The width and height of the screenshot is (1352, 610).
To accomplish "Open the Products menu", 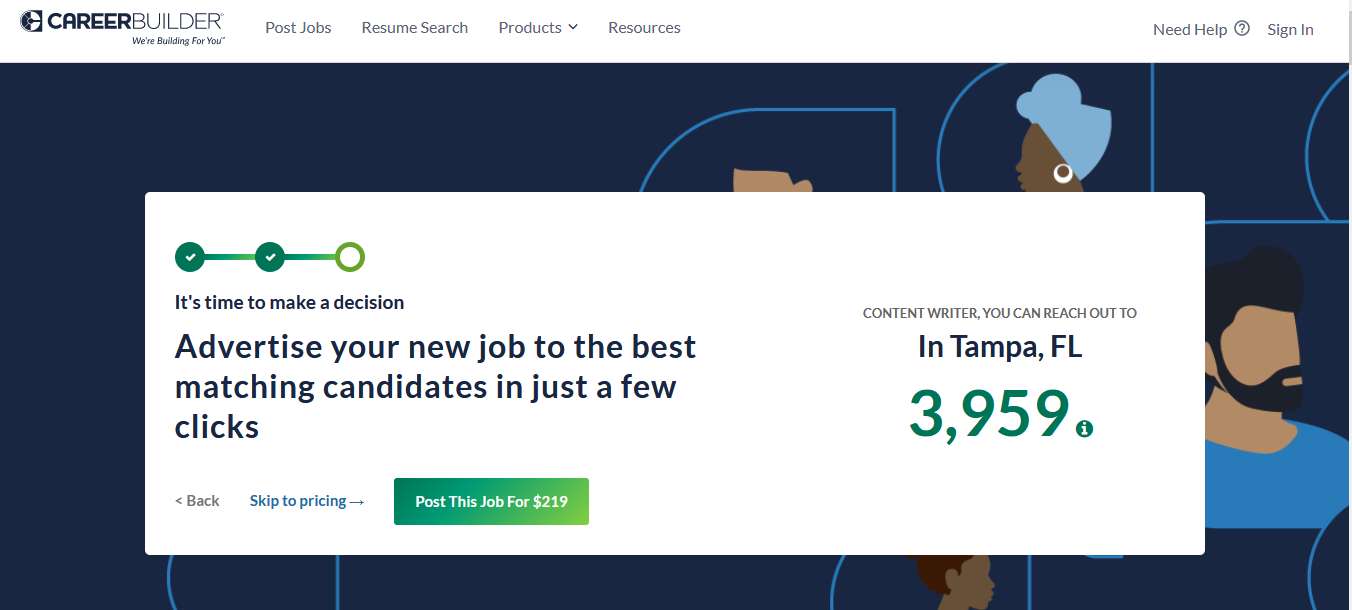I will (x=530, y=27).
